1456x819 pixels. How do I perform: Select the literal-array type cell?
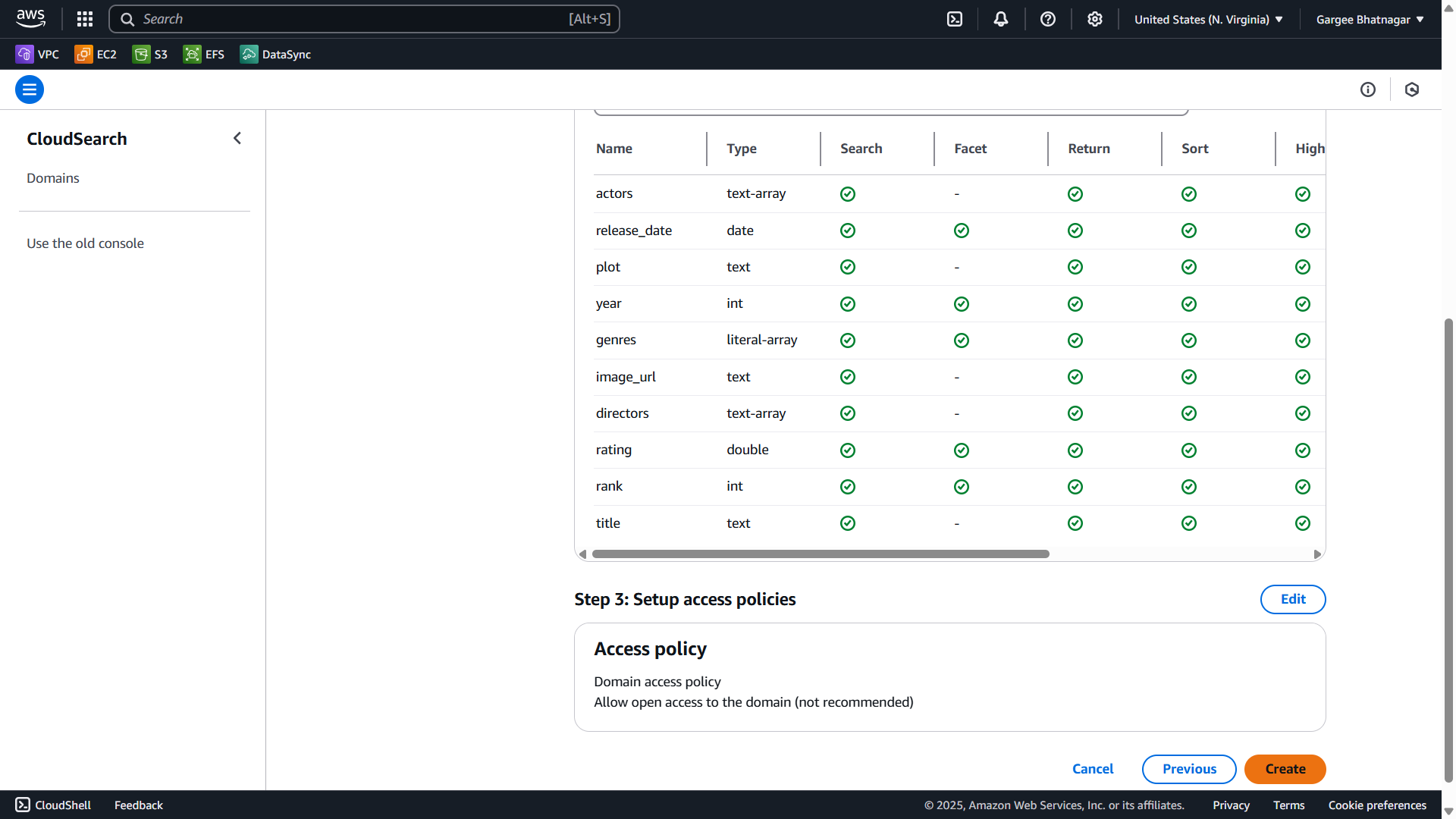[x=762, y=340]
